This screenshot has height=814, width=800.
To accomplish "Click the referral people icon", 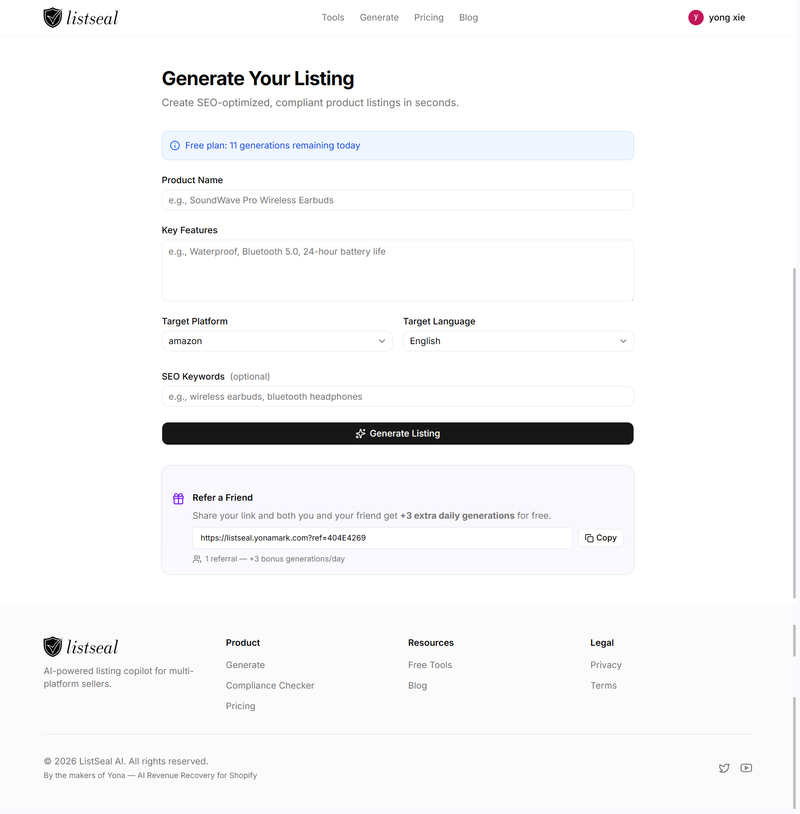I will [x=197, y=559].
